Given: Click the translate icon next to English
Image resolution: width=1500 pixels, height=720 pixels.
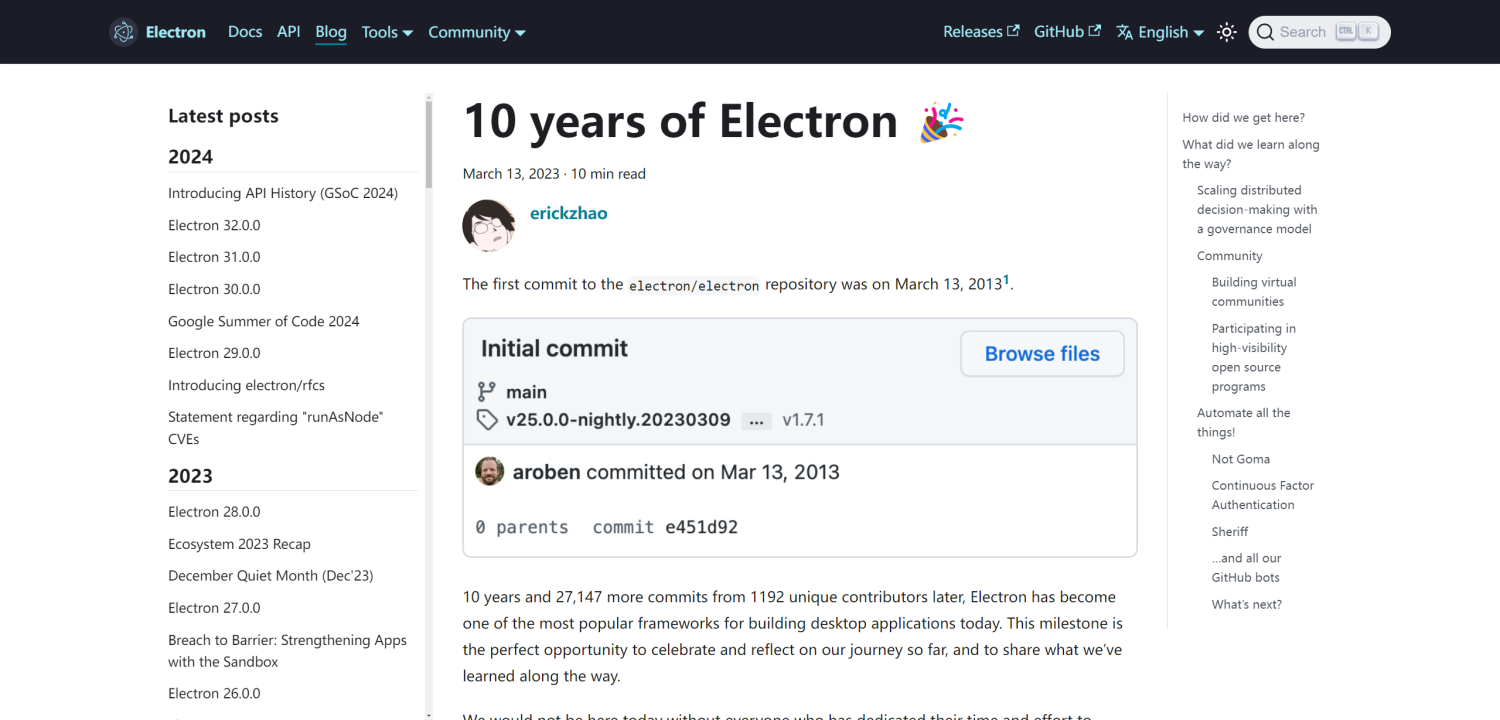Looking at the screenshot, I should click(x=1122, y=31).
